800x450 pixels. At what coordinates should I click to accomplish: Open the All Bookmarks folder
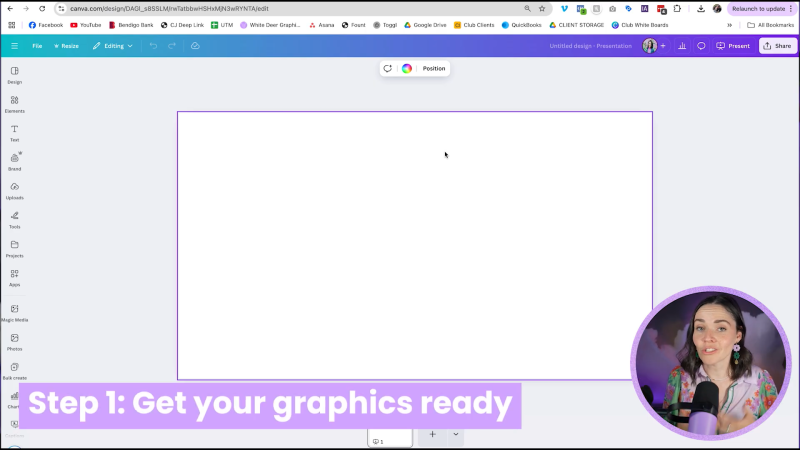click(770, 25)
